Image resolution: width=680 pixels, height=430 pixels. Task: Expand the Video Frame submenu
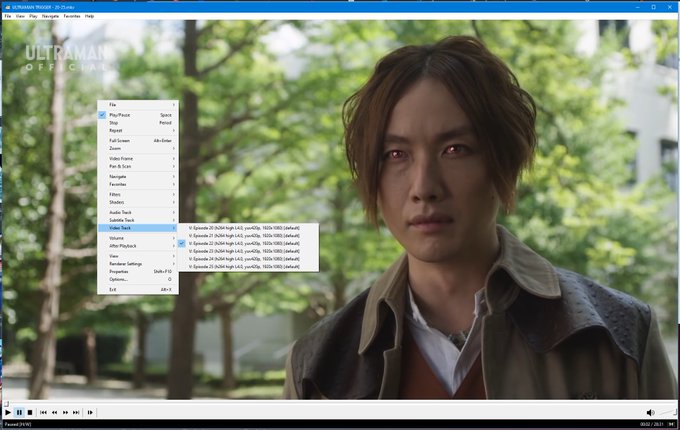pos(138,159)
